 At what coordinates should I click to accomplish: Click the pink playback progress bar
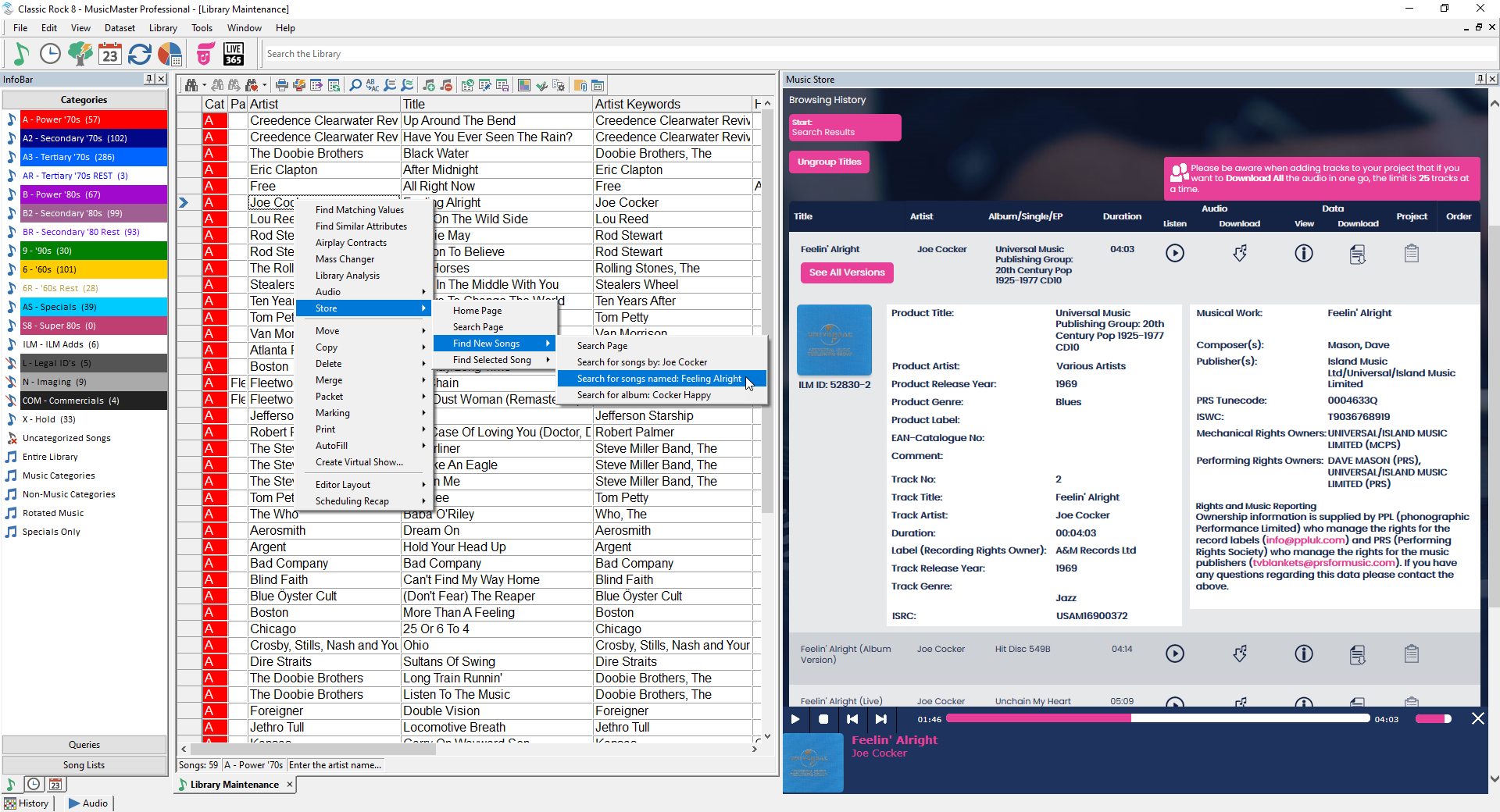(x=1157, y=719)
